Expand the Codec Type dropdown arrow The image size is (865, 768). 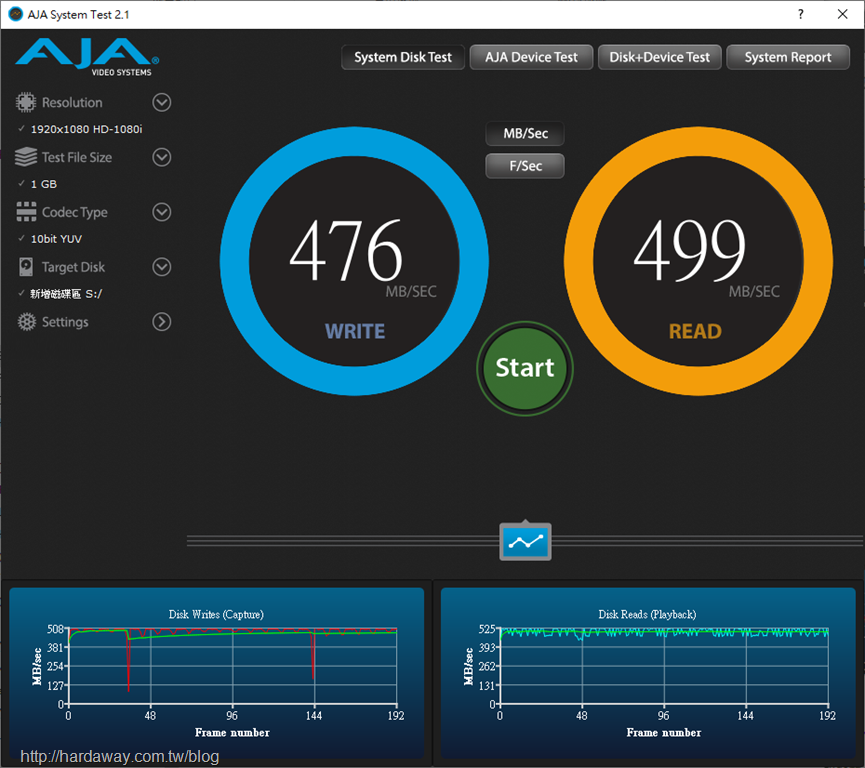[162, 212]
